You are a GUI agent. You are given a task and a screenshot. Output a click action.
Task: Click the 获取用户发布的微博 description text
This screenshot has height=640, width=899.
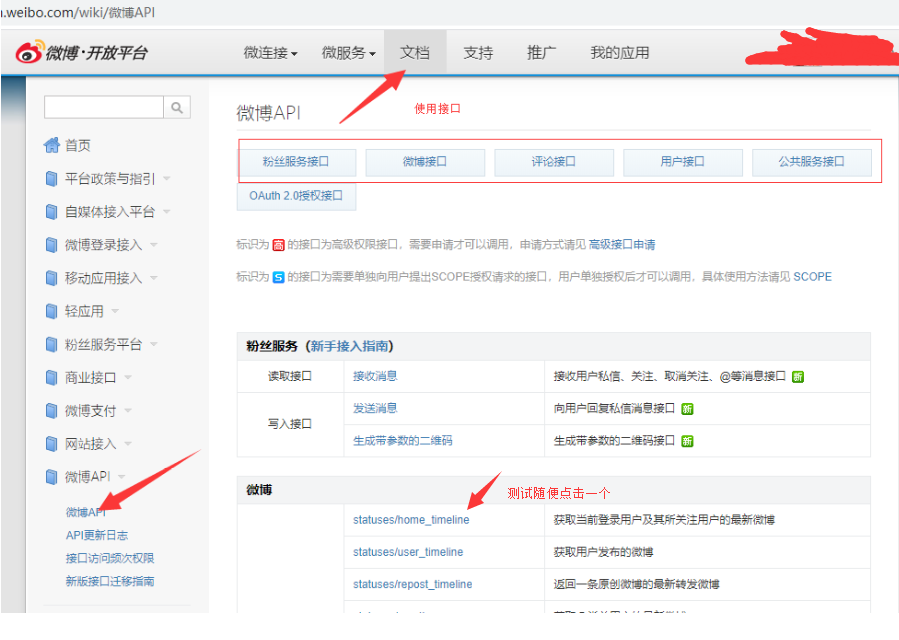pos(603,552)
